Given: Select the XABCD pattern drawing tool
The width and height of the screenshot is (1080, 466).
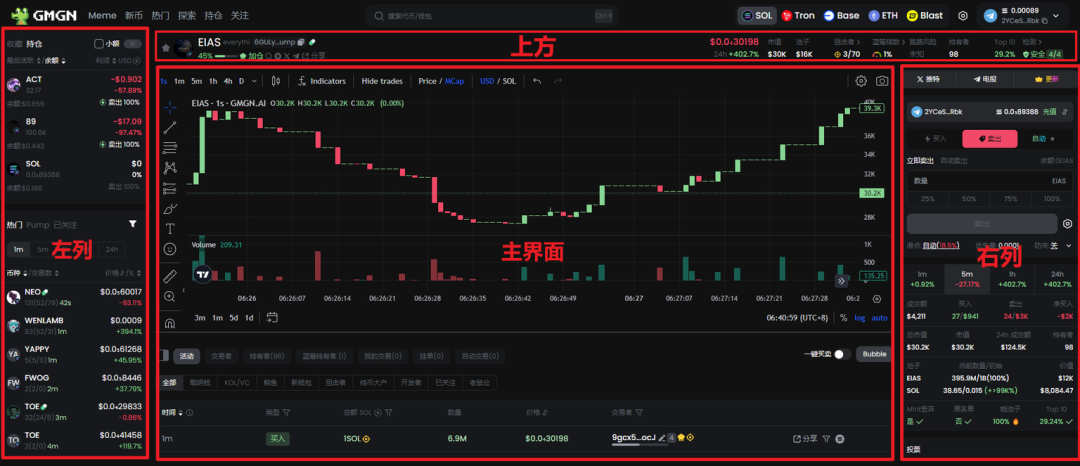Looking at the screenshot, I should coord(170,167).
